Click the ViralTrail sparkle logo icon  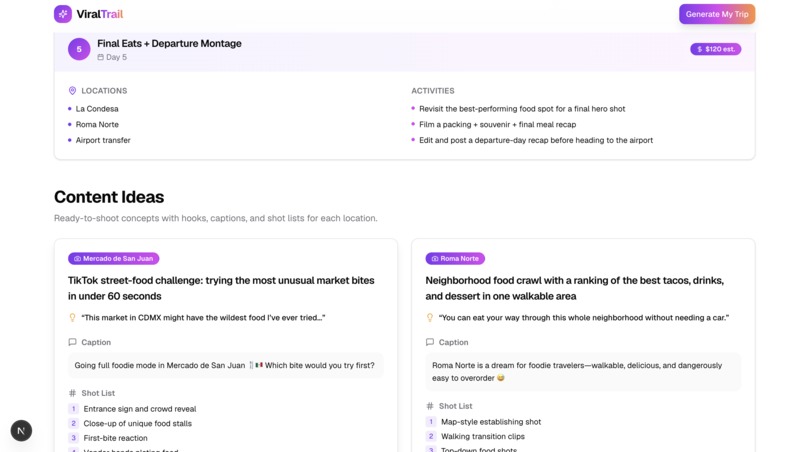63,14
